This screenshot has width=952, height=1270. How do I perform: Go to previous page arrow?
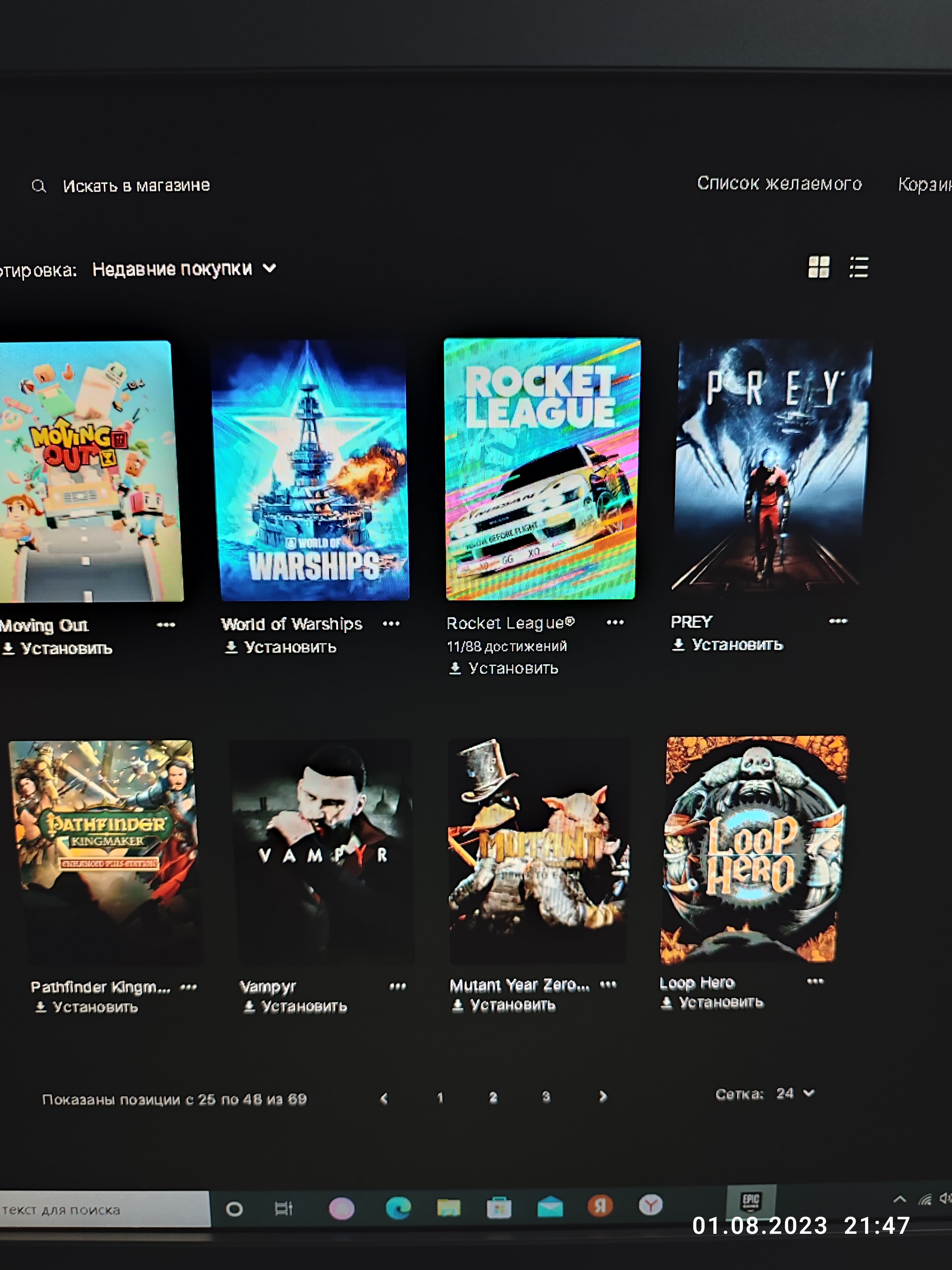point(384,1098)
